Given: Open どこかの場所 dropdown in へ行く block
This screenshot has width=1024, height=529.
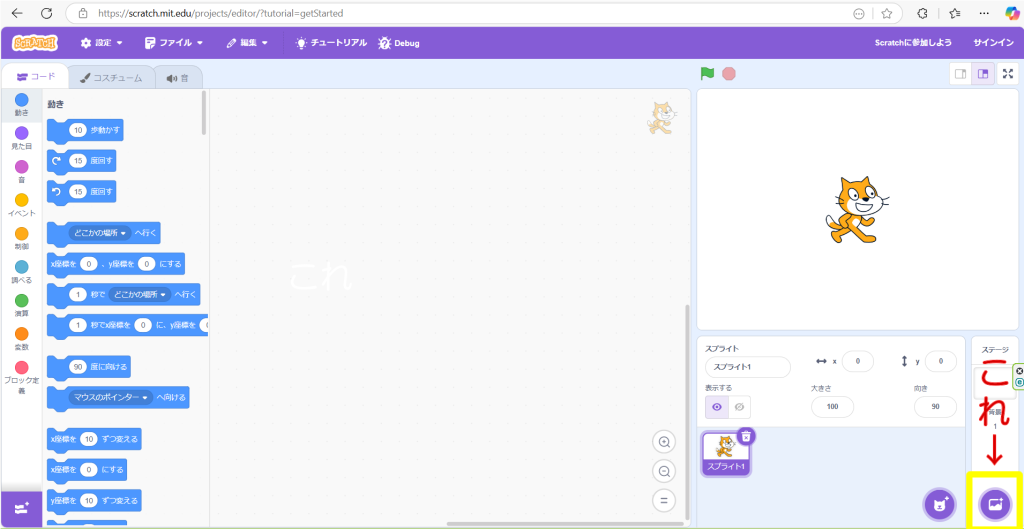Looking at the screenshot, I should tap(99, 233).
